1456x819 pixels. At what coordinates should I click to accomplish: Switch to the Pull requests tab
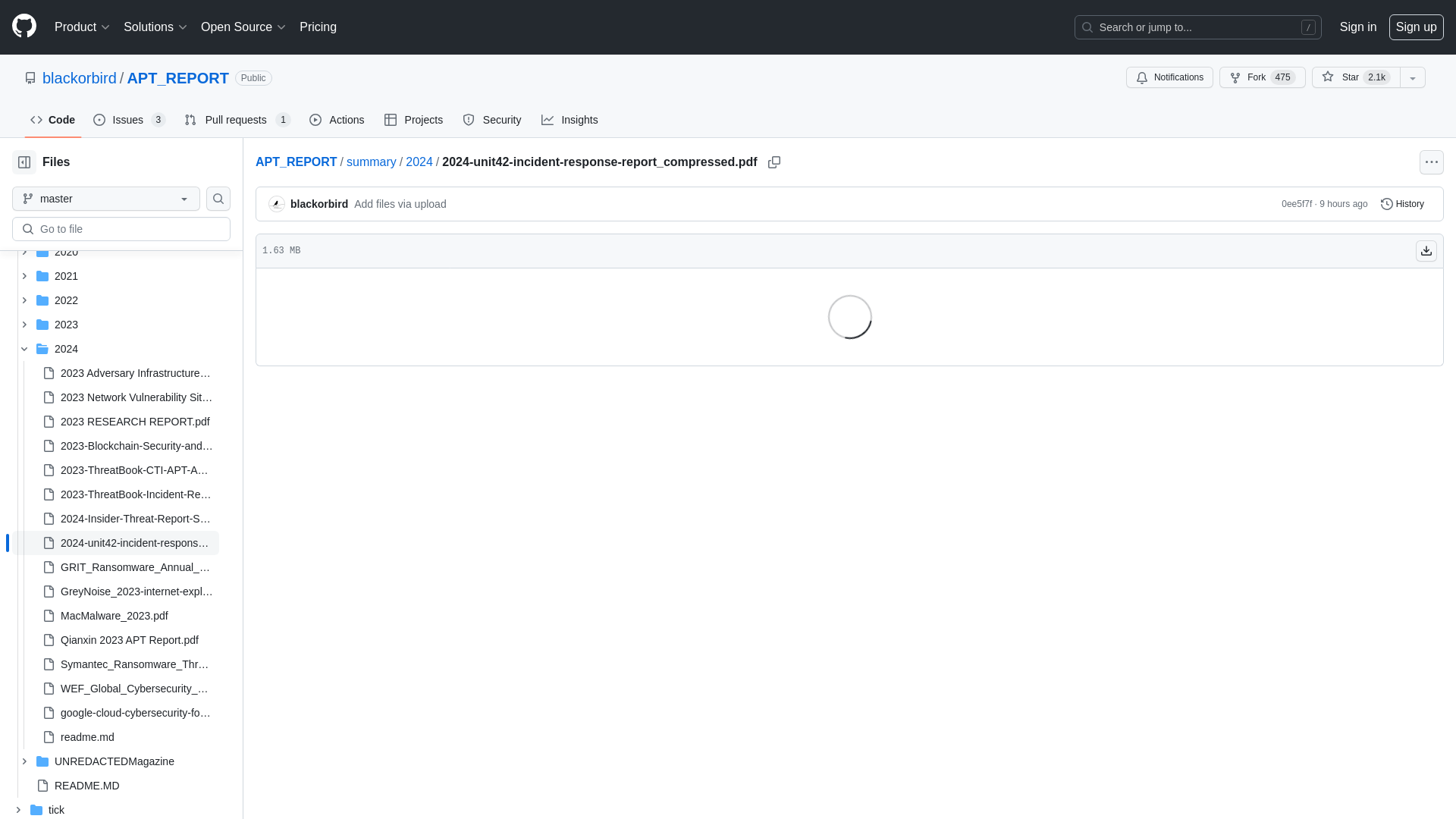237,120
